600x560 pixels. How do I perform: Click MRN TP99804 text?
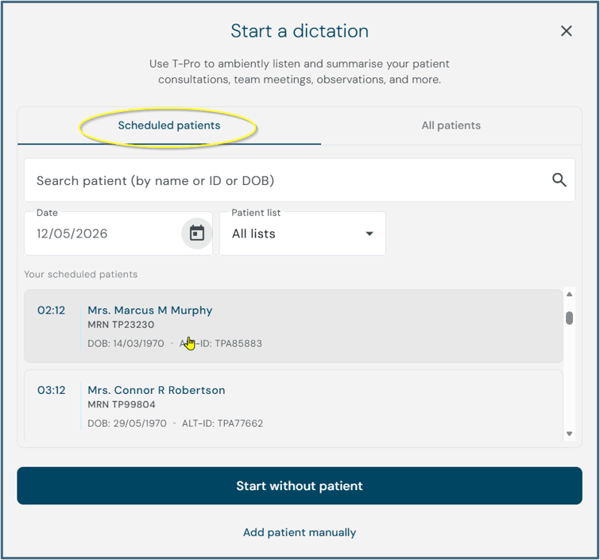tap(121, 405)
